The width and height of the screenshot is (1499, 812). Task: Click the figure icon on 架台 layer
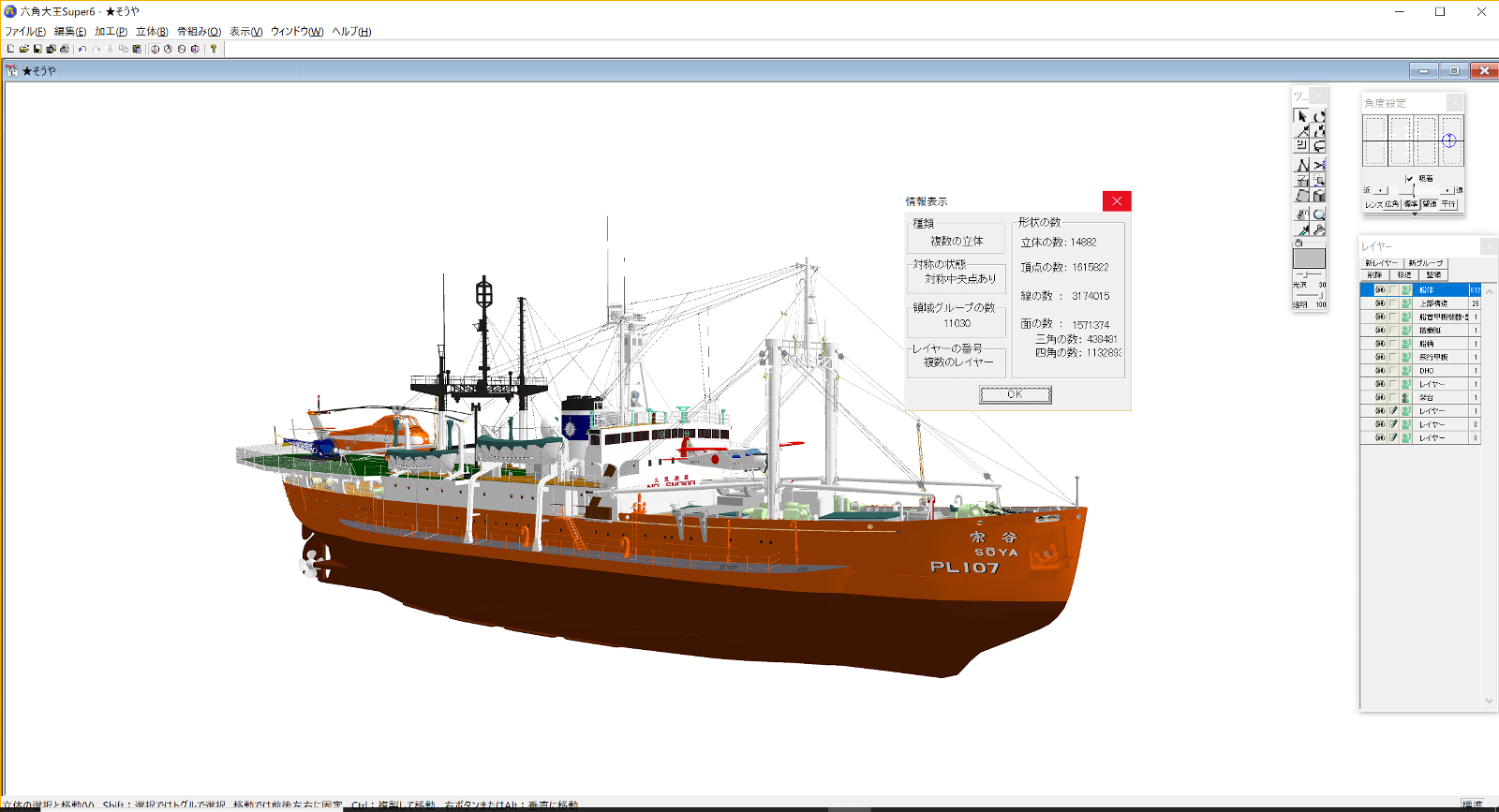(1406, 397)
